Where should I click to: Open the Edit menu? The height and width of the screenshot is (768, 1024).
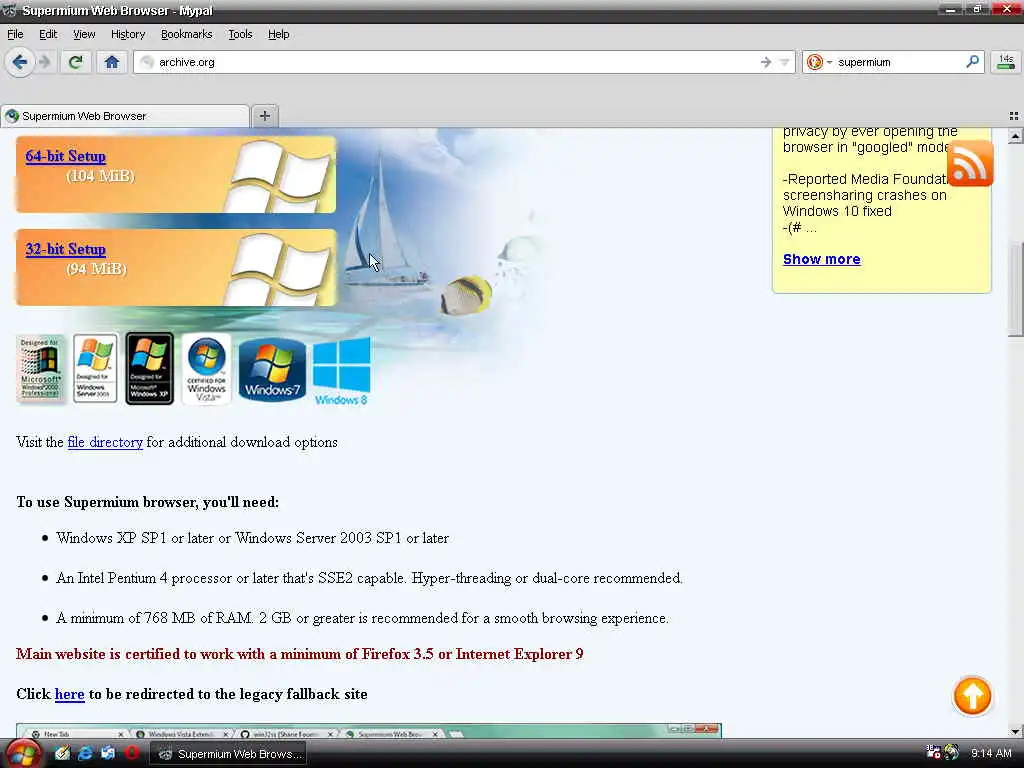pos(48,34)
